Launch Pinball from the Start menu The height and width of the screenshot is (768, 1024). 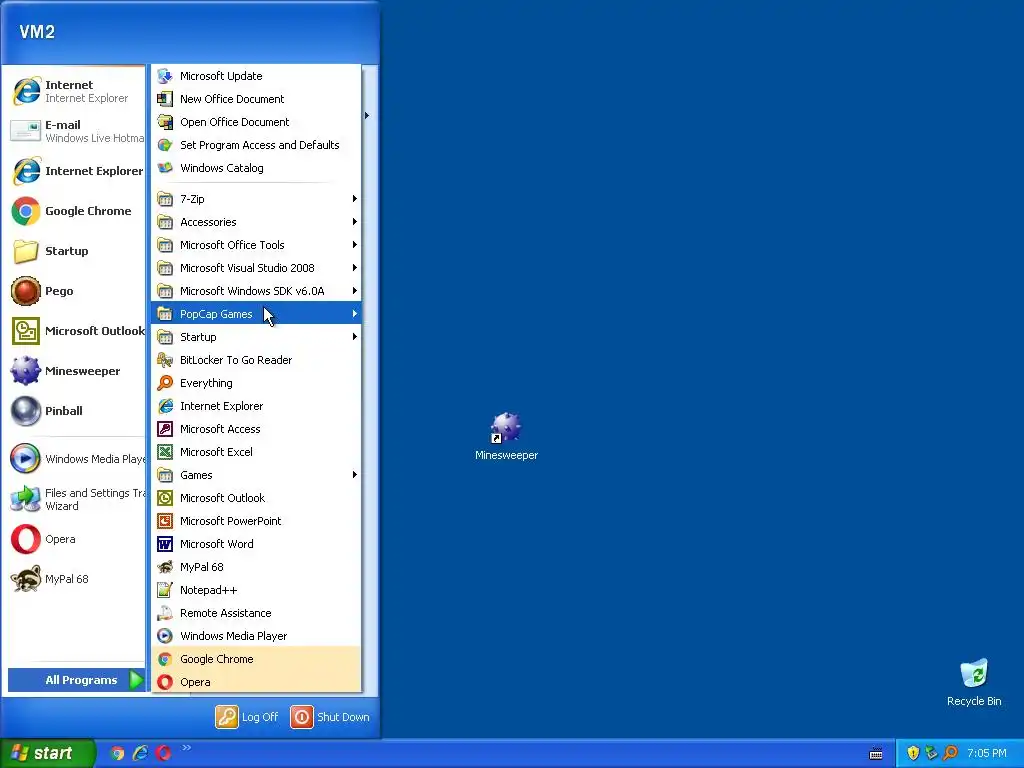tap(76, 411)
